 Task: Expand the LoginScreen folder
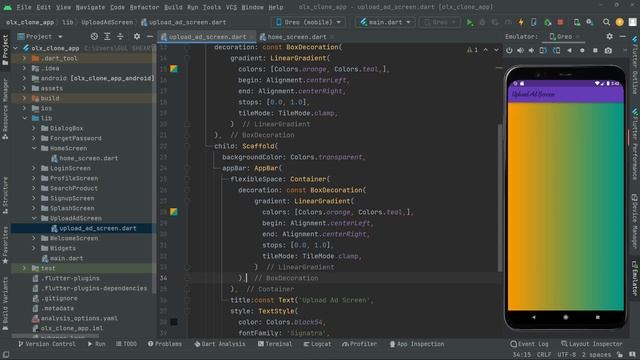[34, 168]
